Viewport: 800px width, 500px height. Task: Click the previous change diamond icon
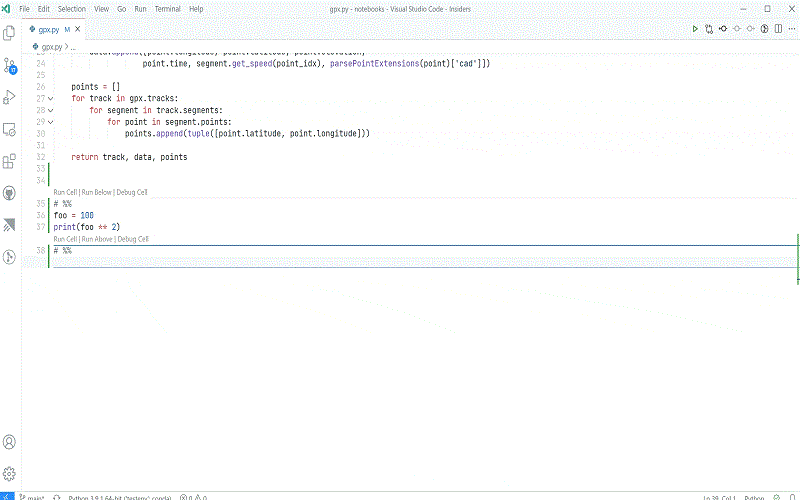point(737,29)
